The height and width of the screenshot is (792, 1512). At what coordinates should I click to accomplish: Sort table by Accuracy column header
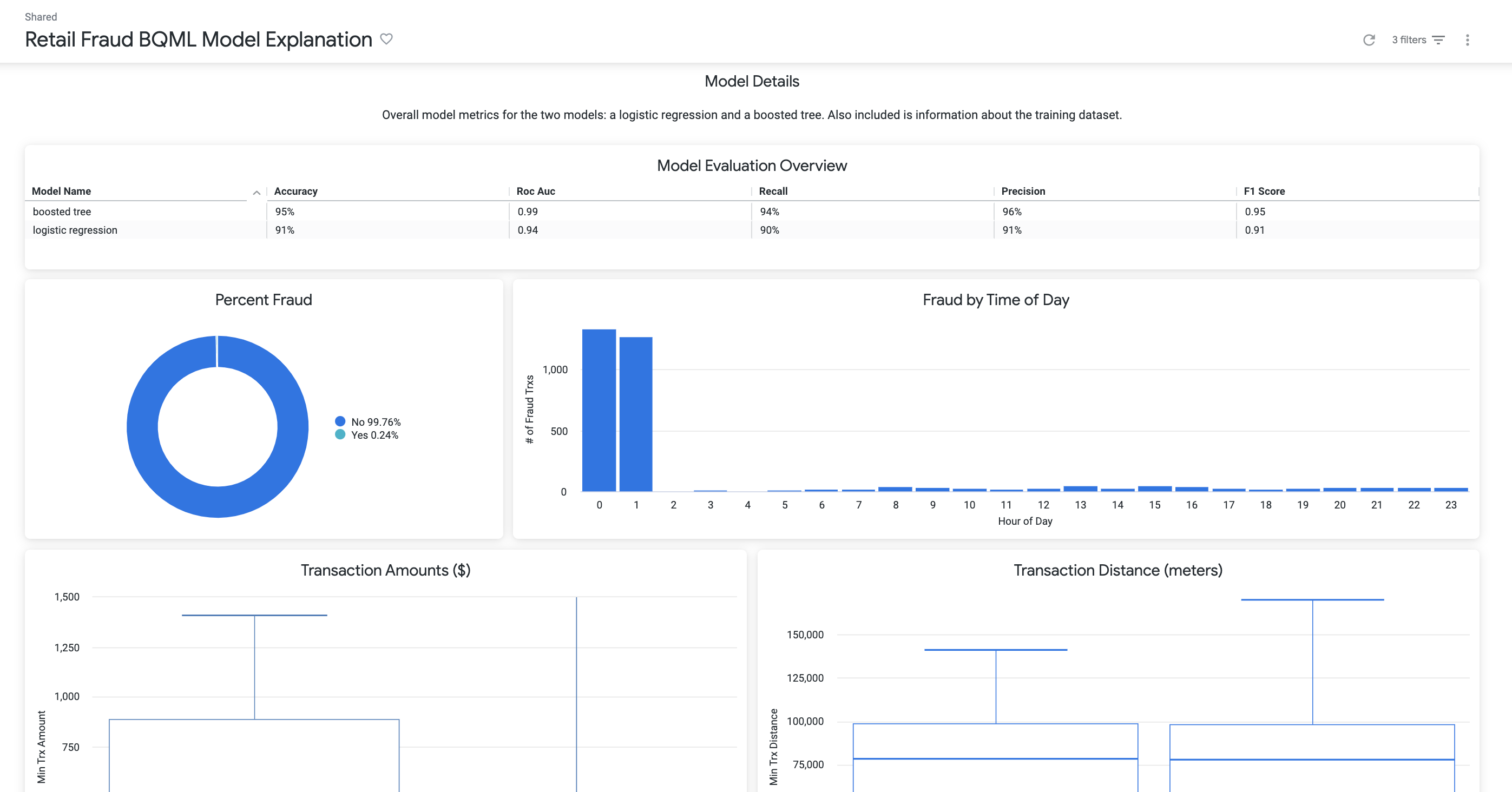pos(296,192)
